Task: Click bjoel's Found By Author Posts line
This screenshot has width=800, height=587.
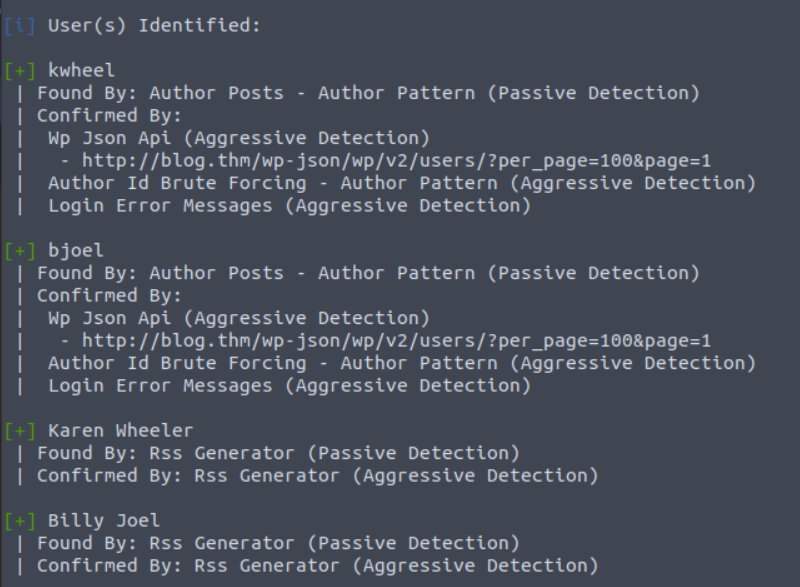Action: (x=368, y=273)
